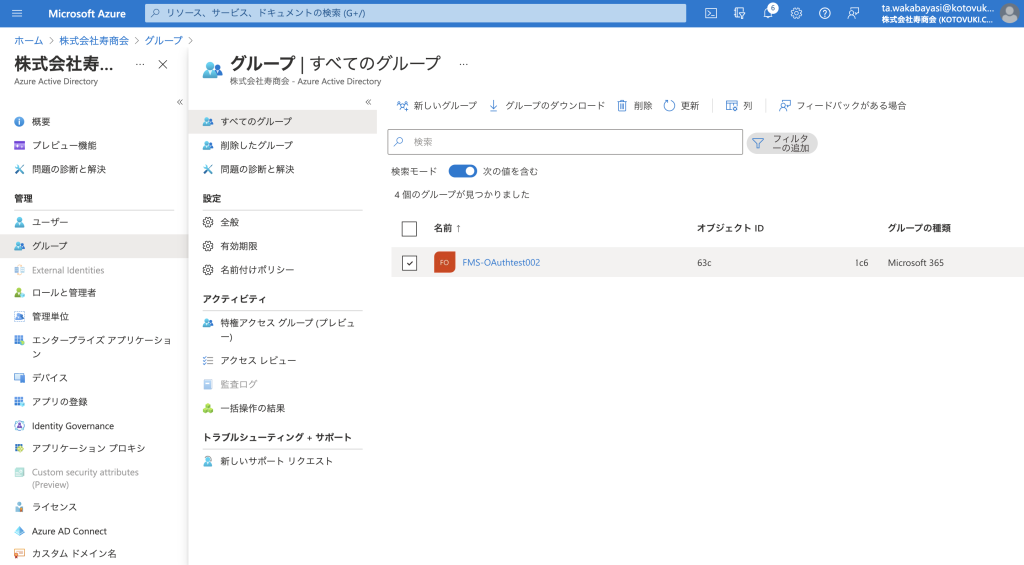1024x565 pixels.
Task: Click the プレビュー機能 icon
Action: pyautogui.click(x=20, y=145)
